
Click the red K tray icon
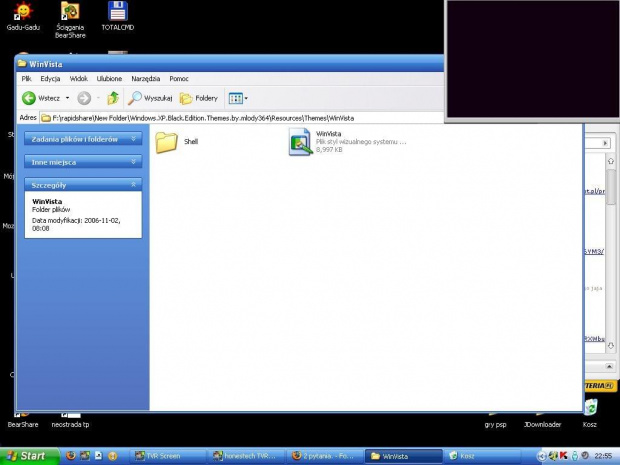pos(563,456)
